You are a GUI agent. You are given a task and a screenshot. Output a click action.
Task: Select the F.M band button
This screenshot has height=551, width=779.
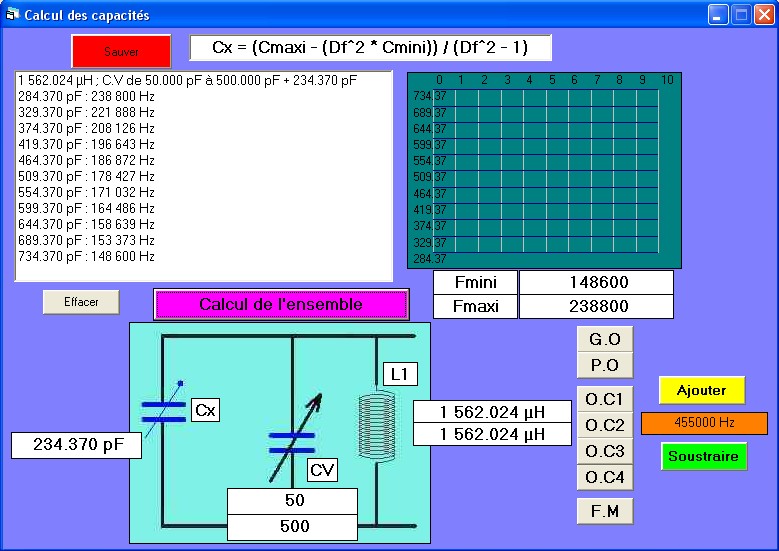point(605,511)
